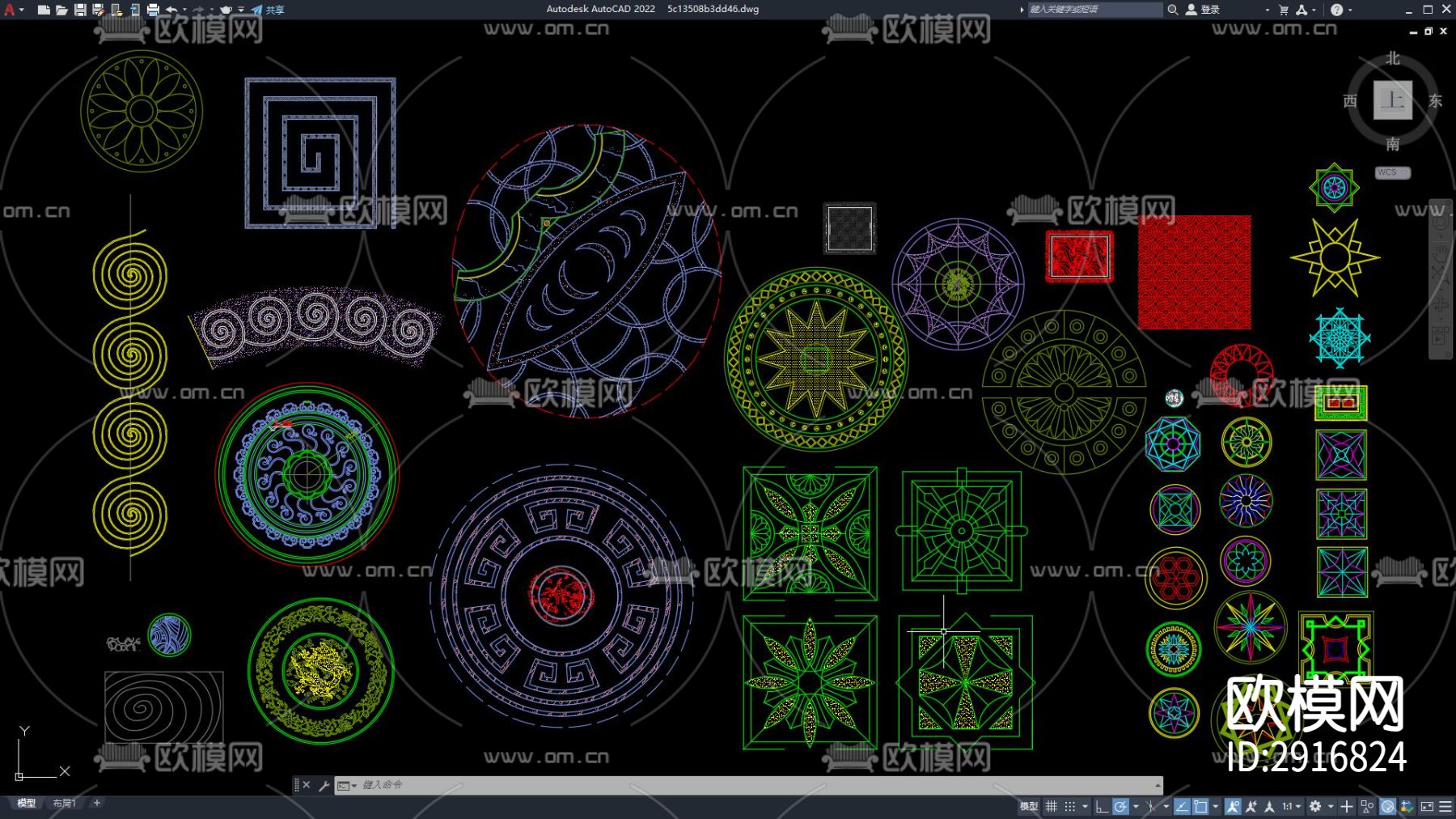This screenshot has height=819, width=1456.
Task: Rotate view to South via 南 label
Action: coord(1392,144)
